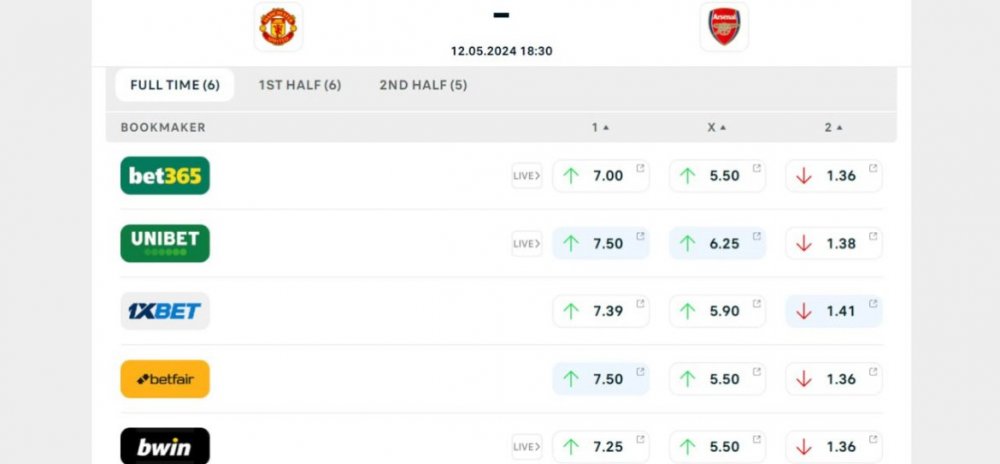Click the Manchester United team crest
Viewport: 1000px width, 464px height.
click(278, 27)
